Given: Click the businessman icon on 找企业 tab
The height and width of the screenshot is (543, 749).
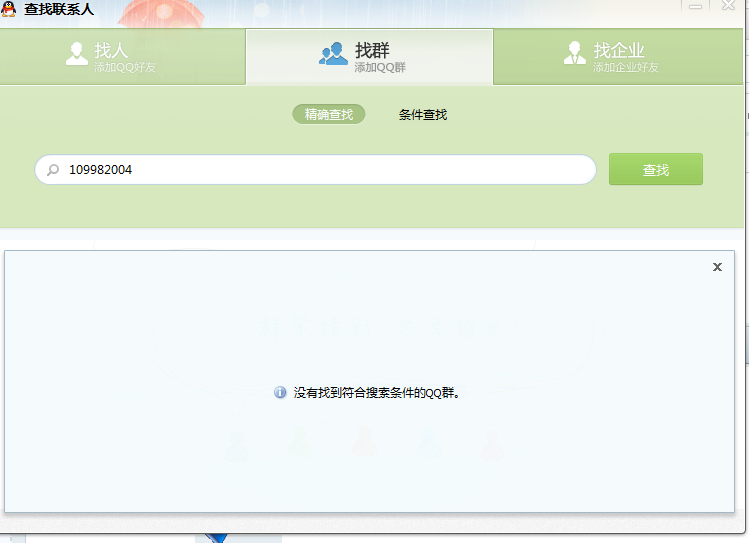Looking at the screenshot, I should [x=574, y=54].
